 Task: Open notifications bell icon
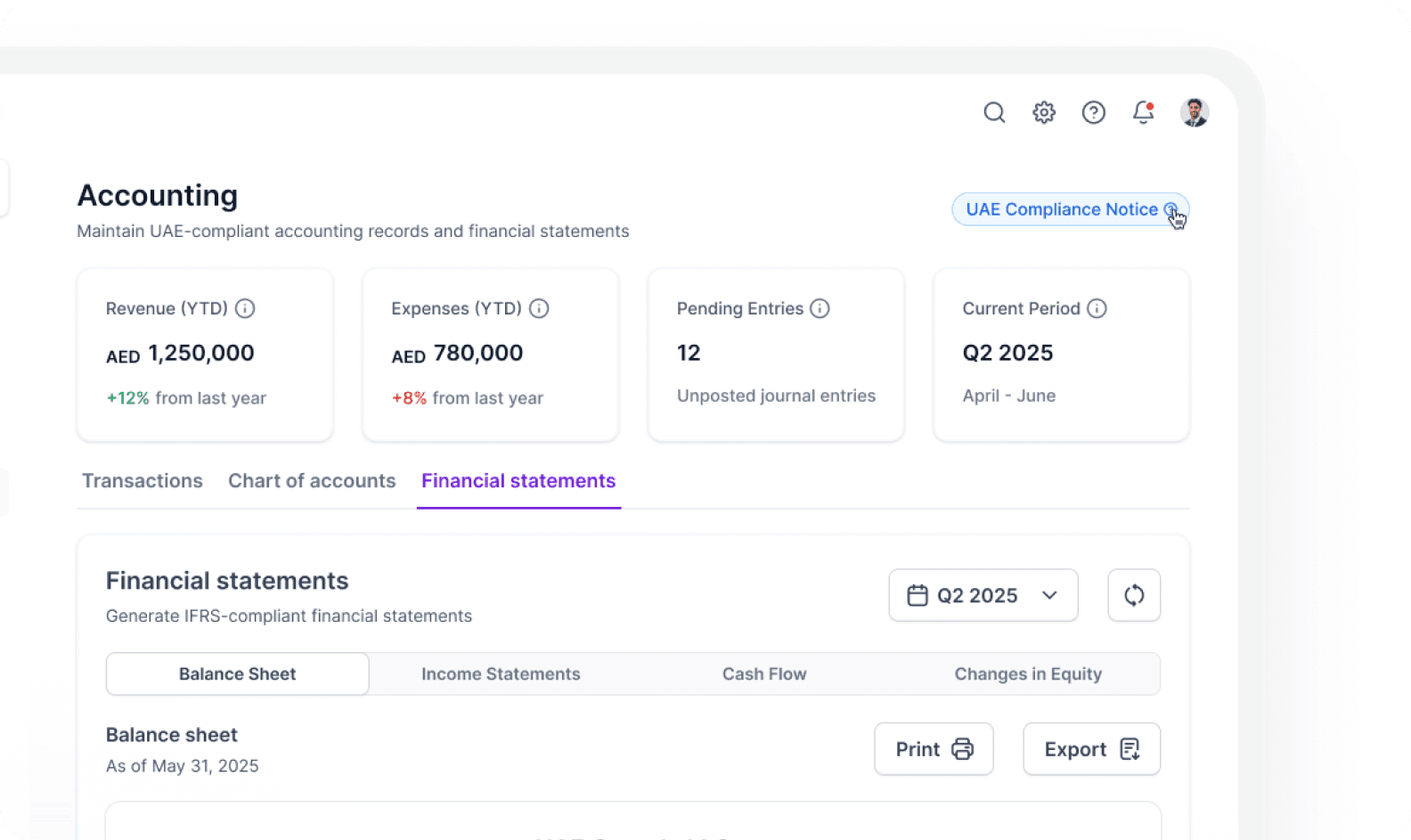(1143, 112)
